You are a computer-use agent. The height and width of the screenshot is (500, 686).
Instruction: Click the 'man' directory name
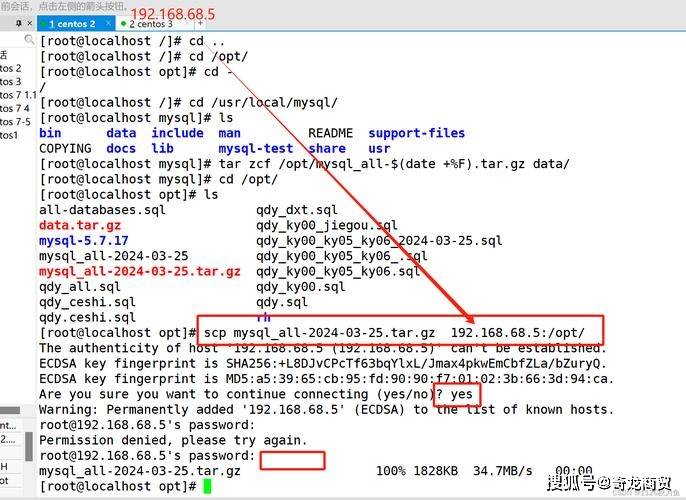229,133
